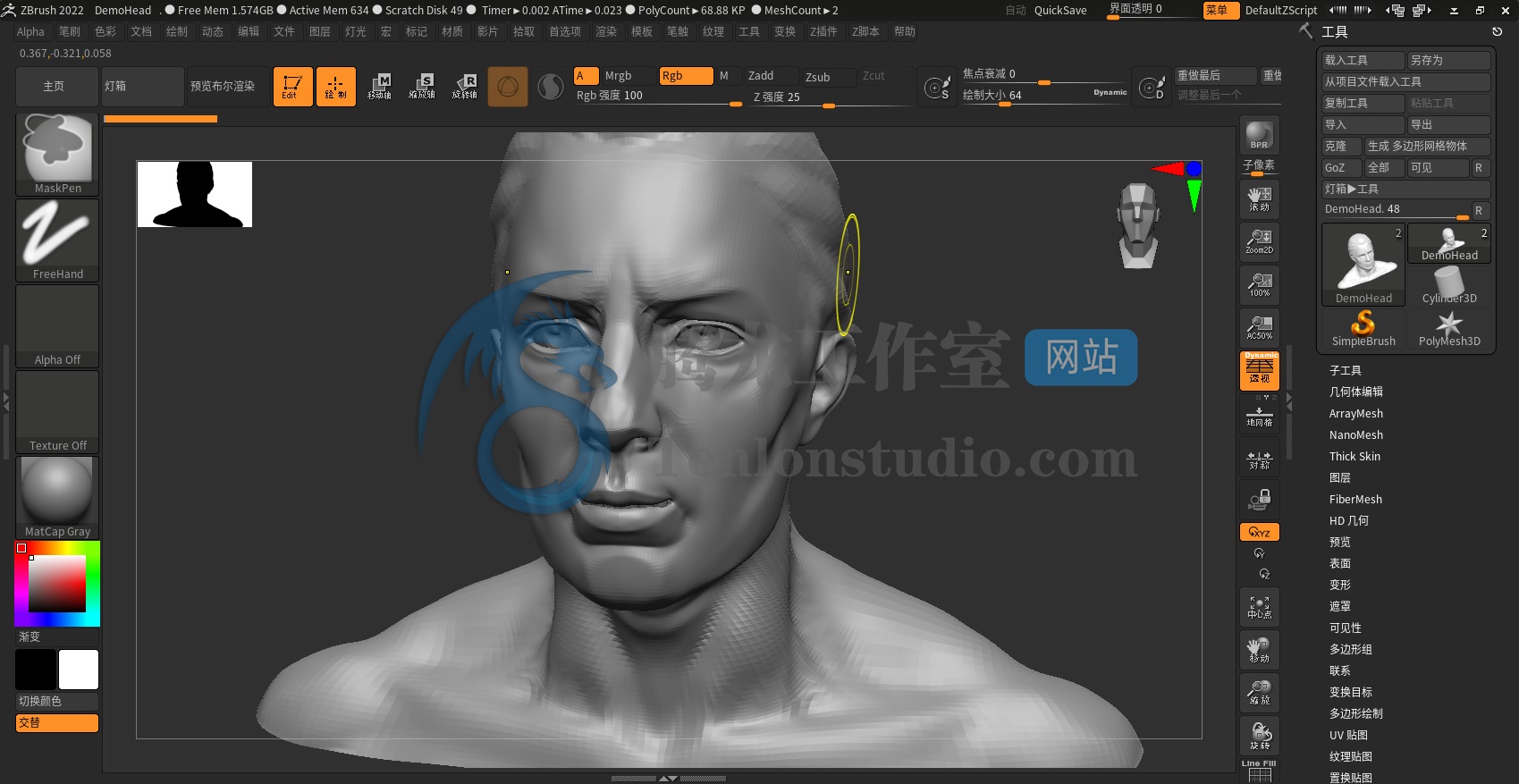Open the 渲染 render menu
Image resolution: width=1519 pixels, height=784 pixels.
click(x=606, y=31)
